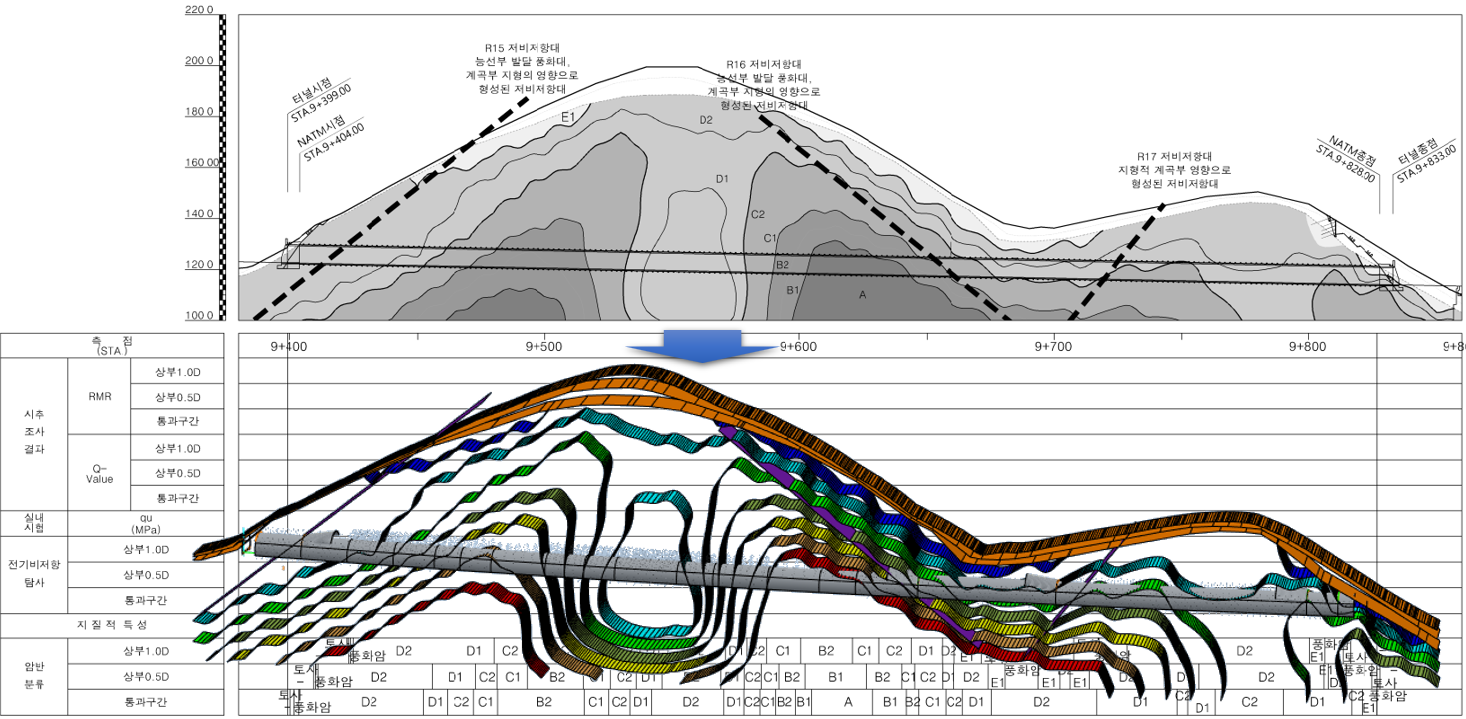
Task: Select the 9+600 station marker
Action: click(795, 346)
